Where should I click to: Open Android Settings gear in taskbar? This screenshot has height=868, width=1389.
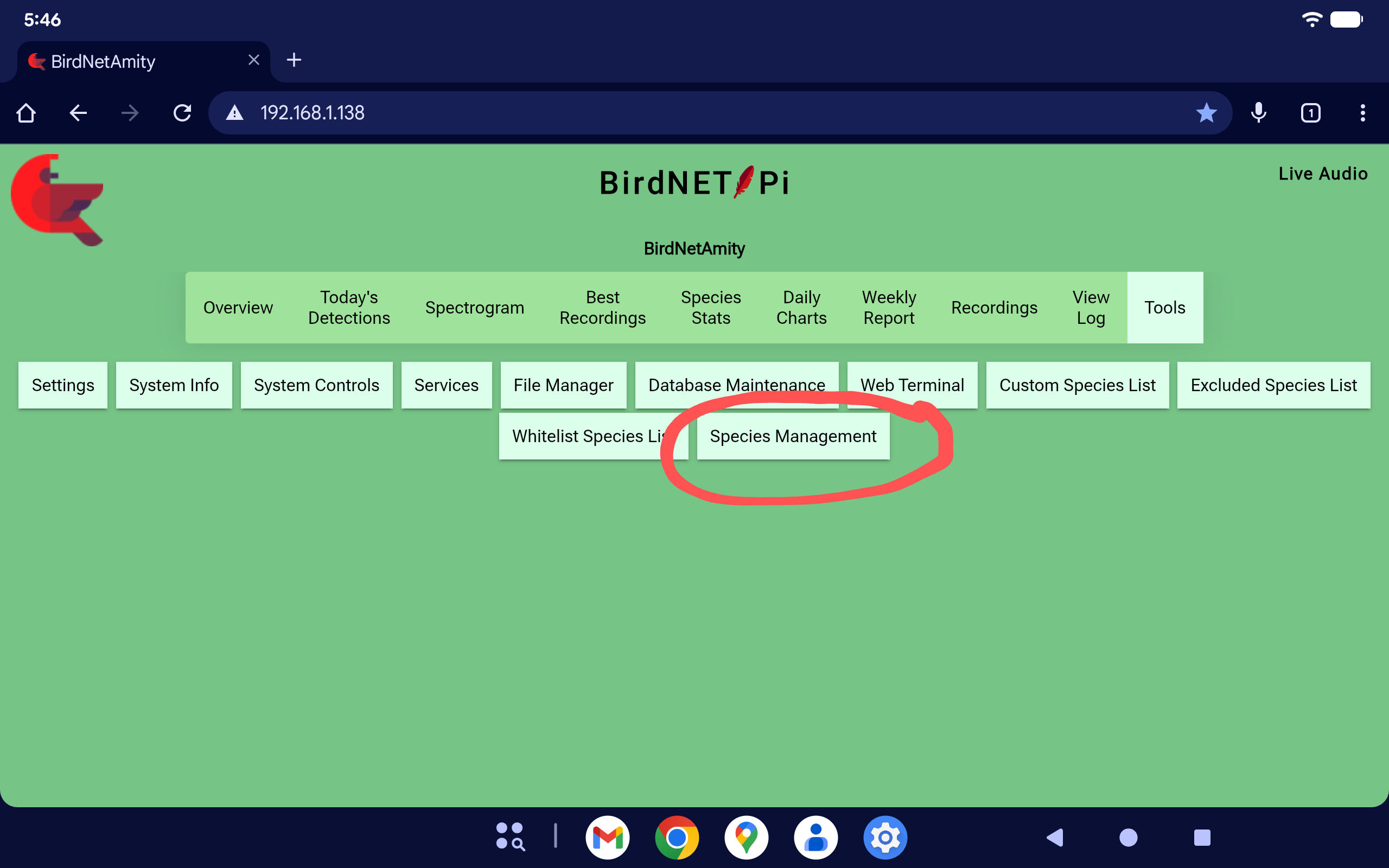pos(885,837)
